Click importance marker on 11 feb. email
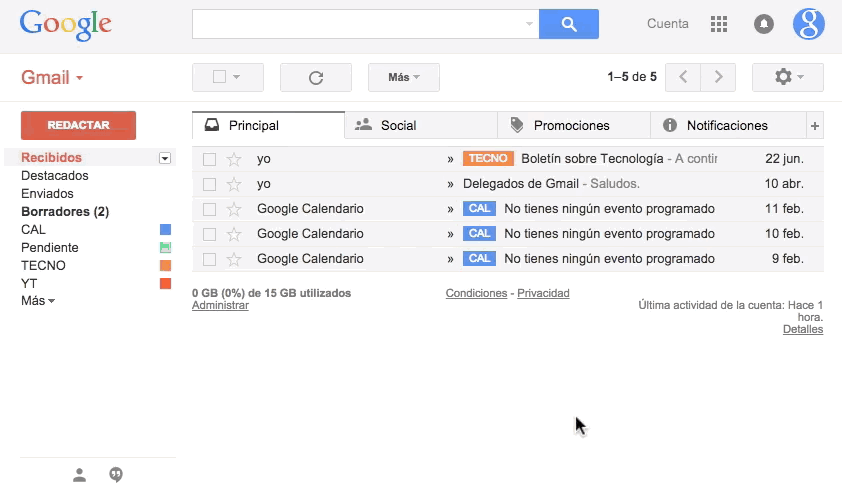The image size is (842, 486). pyautogui.click(x=450, y=209)
